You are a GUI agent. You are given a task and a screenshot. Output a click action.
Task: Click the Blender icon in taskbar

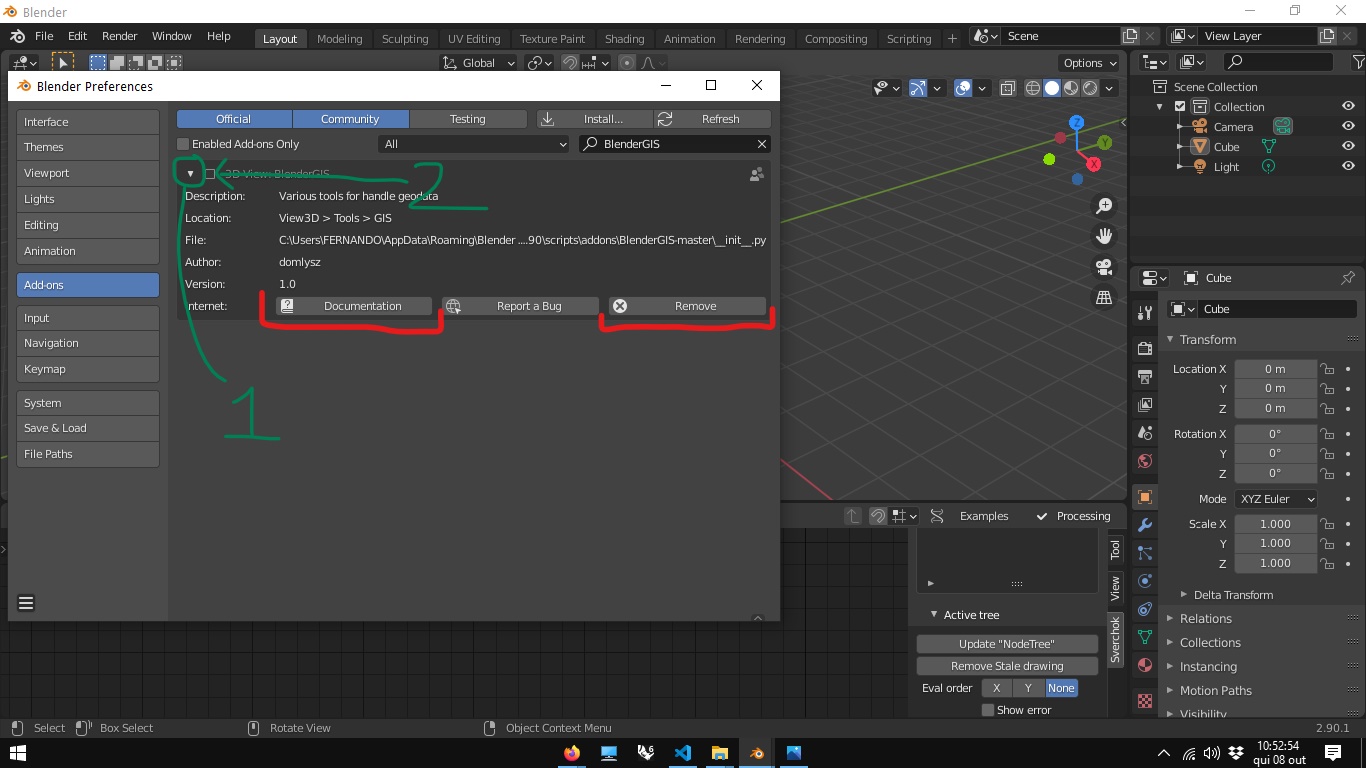[756, 753]
